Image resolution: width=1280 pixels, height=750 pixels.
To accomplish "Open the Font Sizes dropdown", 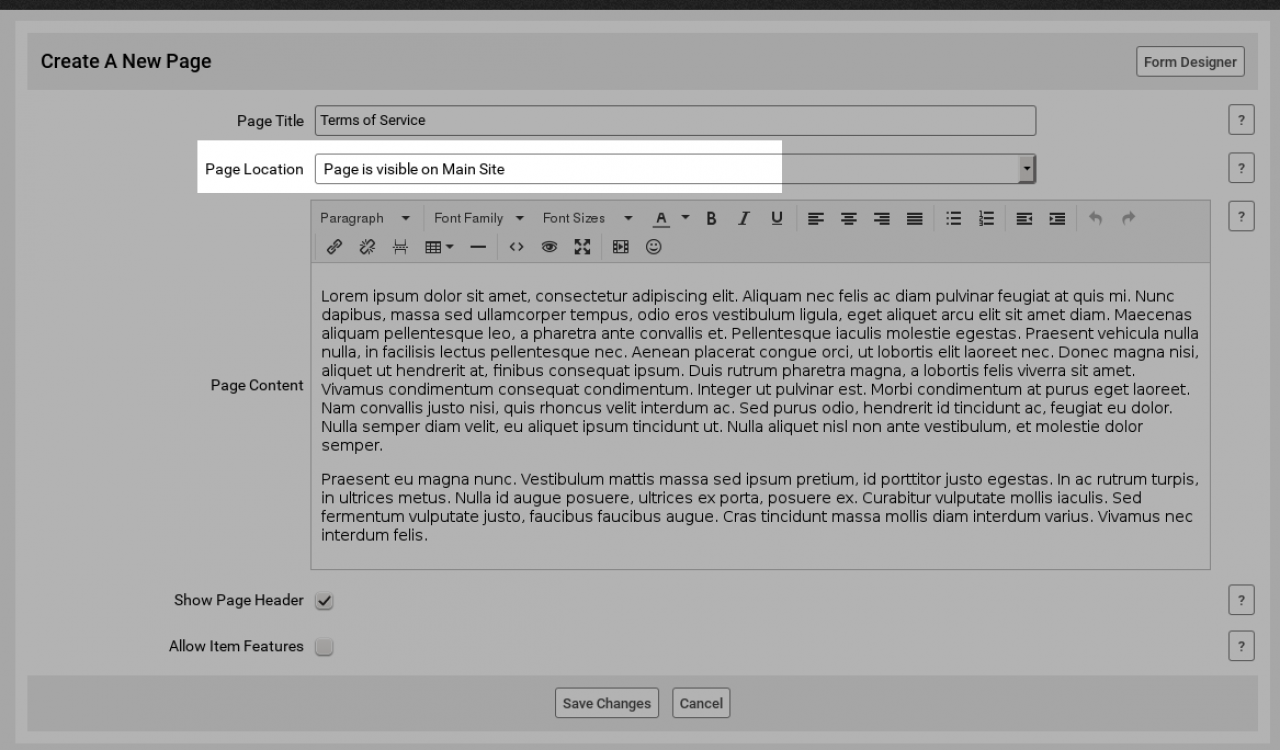I will click(x=588, y=218).
